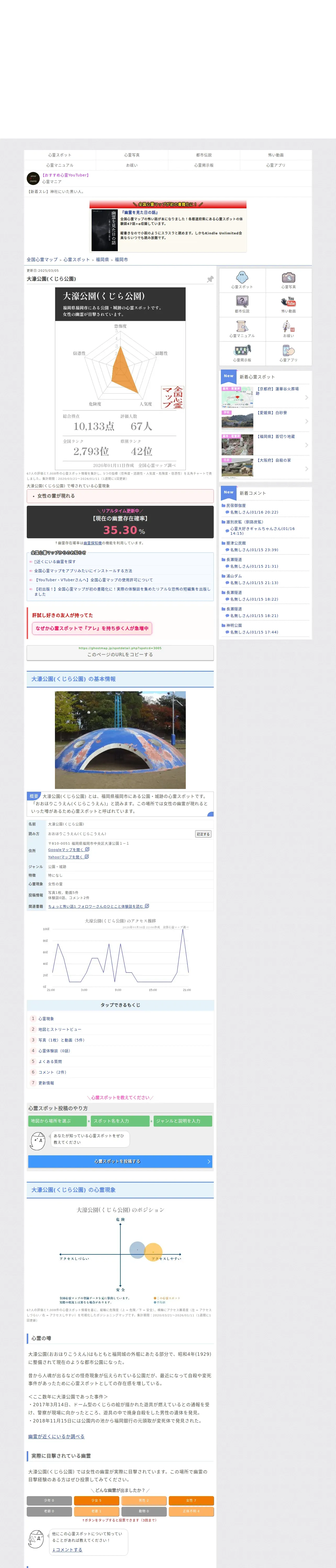This screenshot has width=336, height=1568.
Task: Open the camera 心霊写真 sidebar icon
Action: (288, 278)
